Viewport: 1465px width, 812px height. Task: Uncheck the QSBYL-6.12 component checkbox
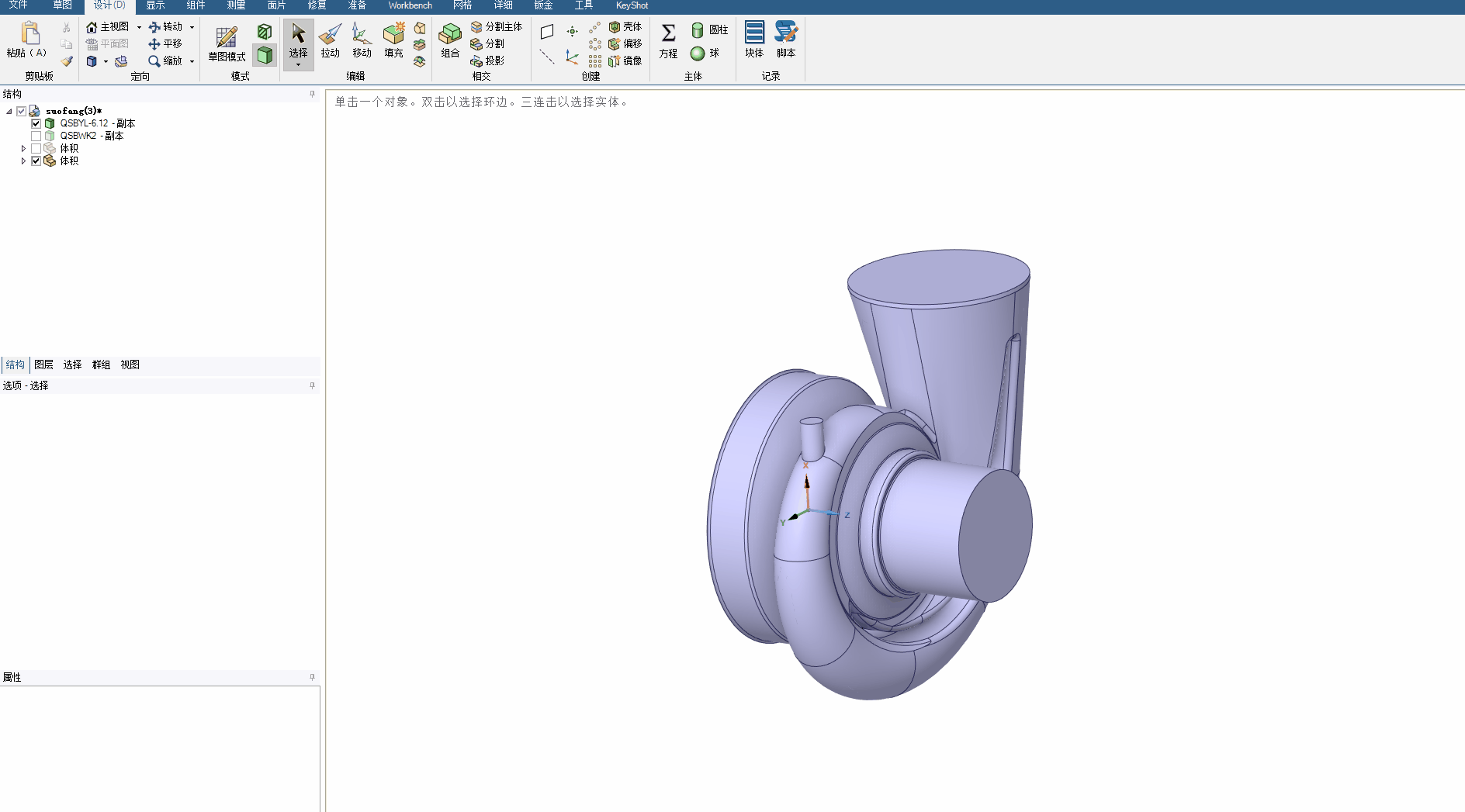click(x=36, y=123)
